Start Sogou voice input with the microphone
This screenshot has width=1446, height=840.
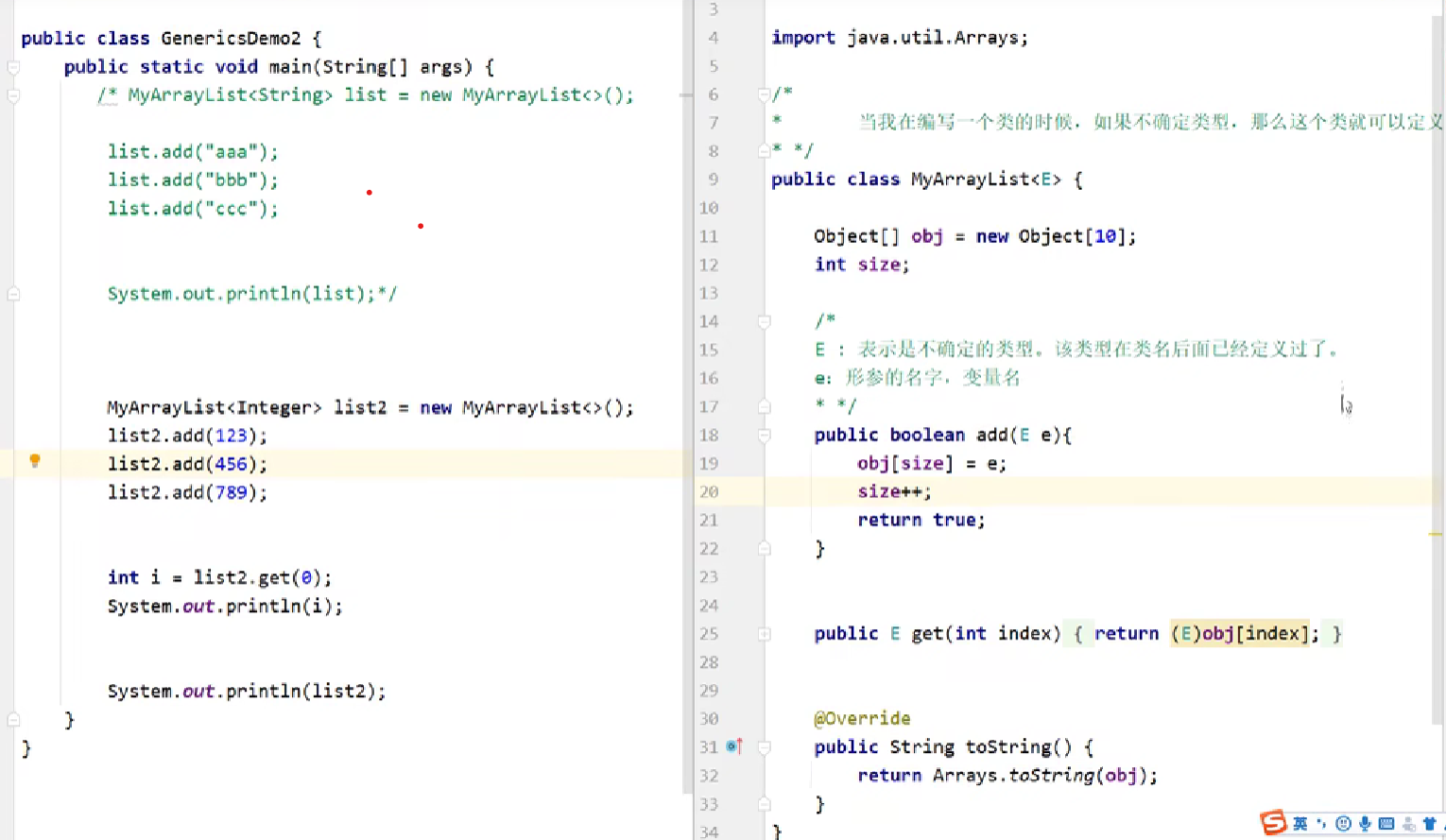click(1365, 824)
